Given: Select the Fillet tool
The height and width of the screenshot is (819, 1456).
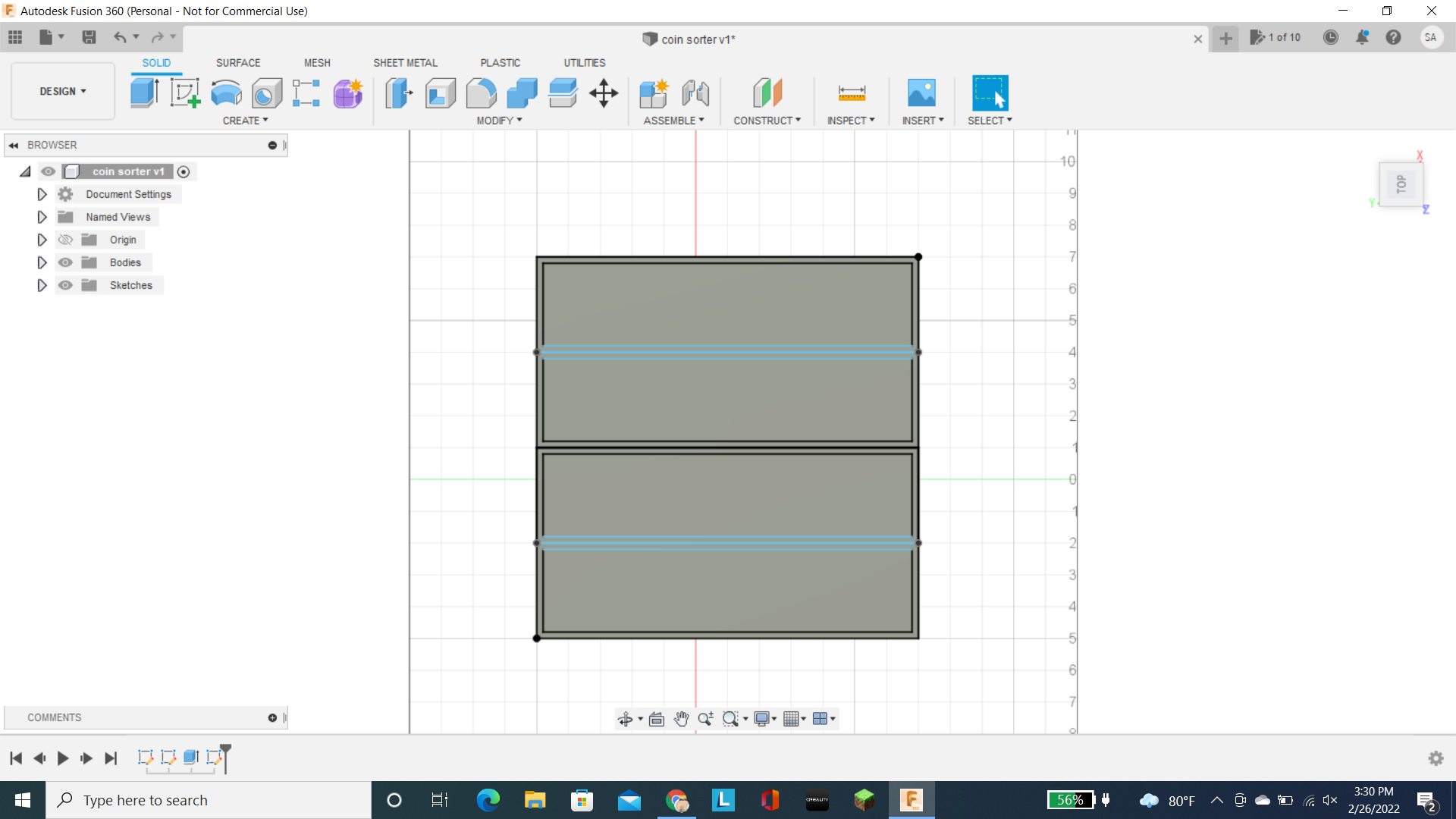Looking at the screenshot, I should click(x=481, y=93).
